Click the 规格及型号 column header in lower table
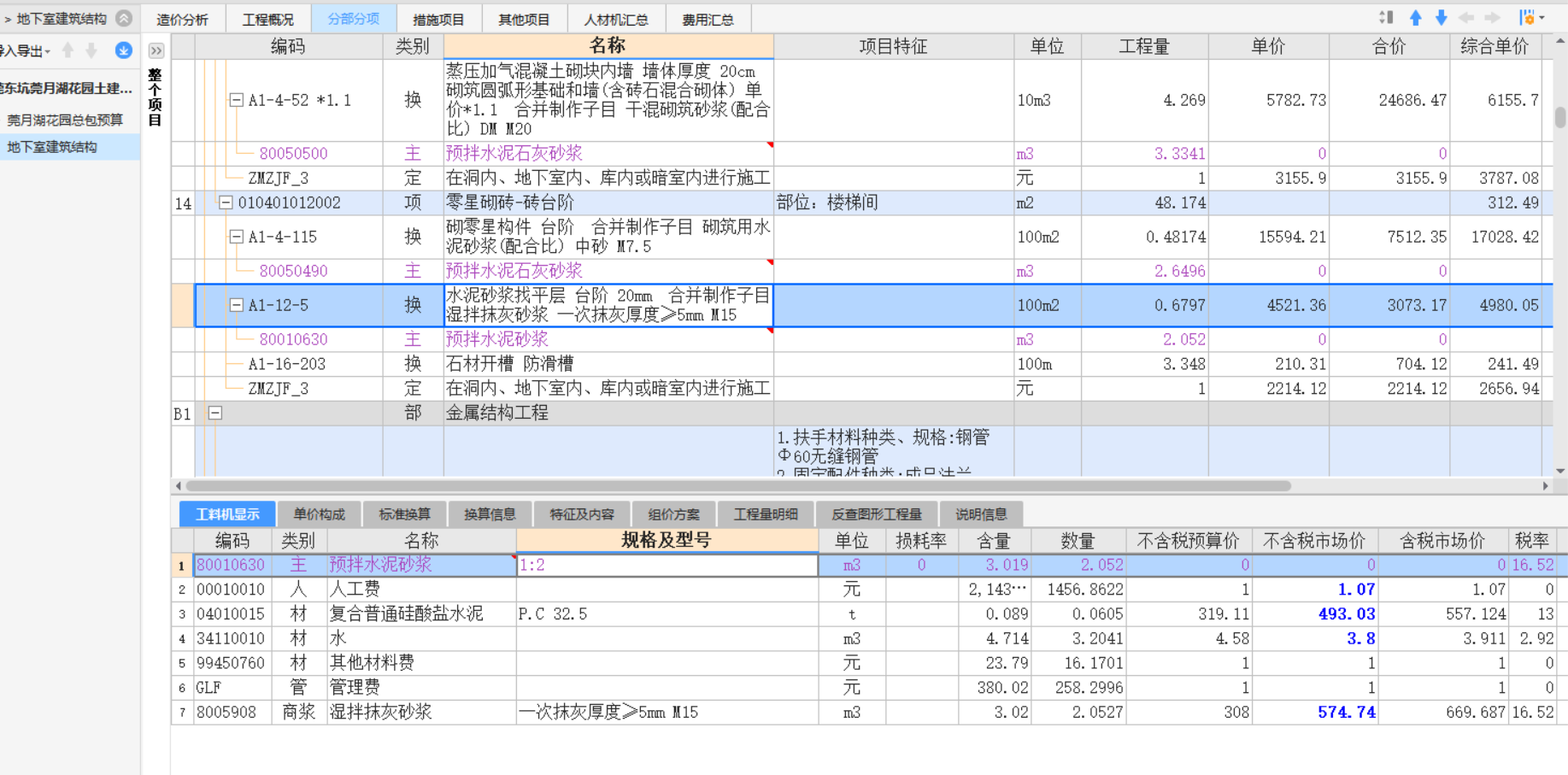 [x=667, y=540]
